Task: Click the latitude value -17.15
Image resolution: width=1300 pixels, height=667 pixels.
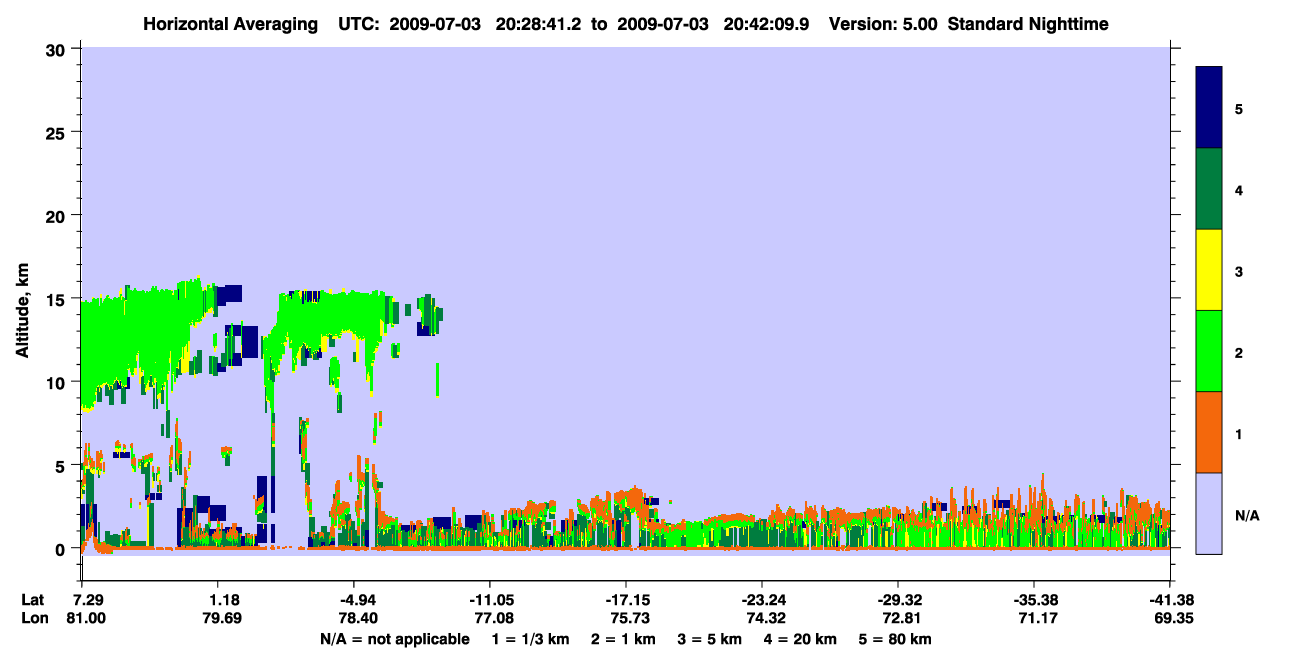Action: pos(626,600)
